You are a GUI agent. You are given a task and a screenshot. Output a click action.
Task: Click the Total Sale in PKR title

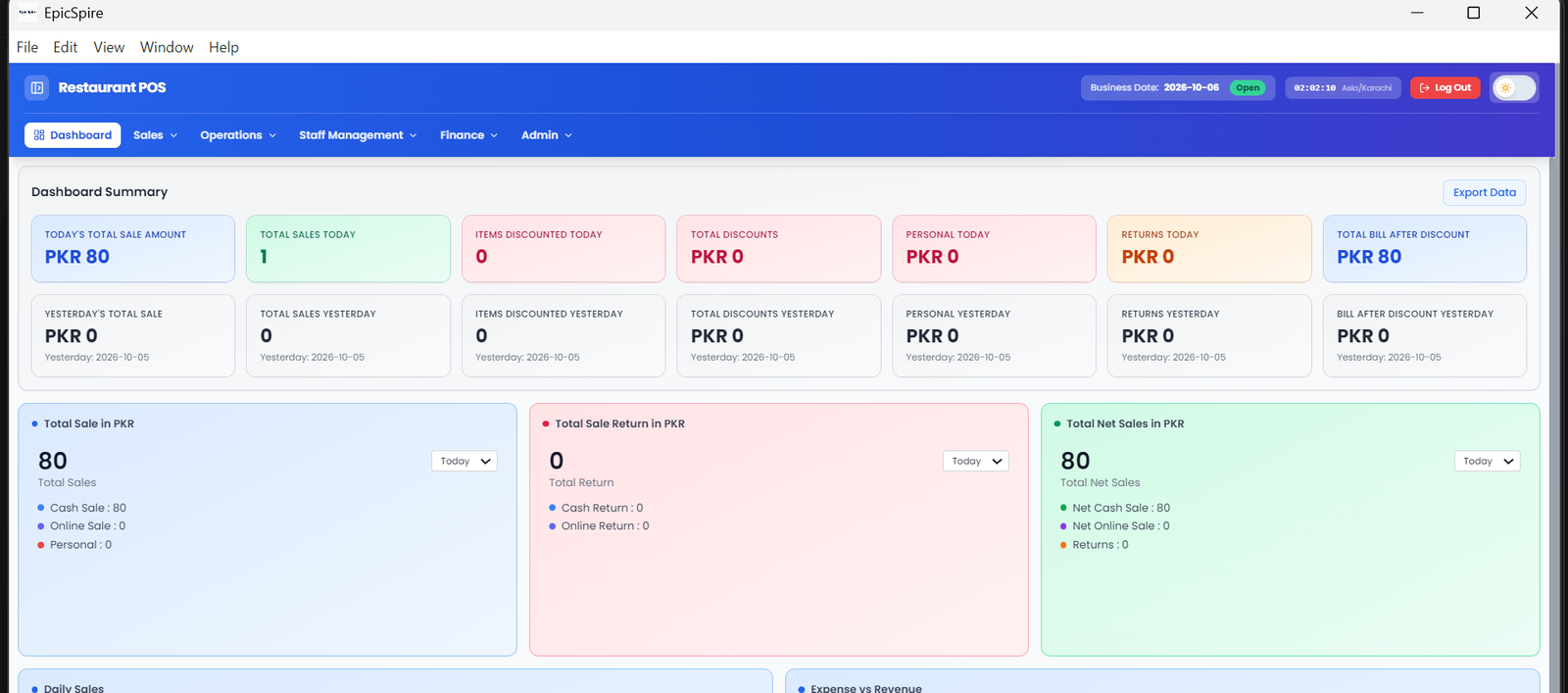click(x=89, y=423)
